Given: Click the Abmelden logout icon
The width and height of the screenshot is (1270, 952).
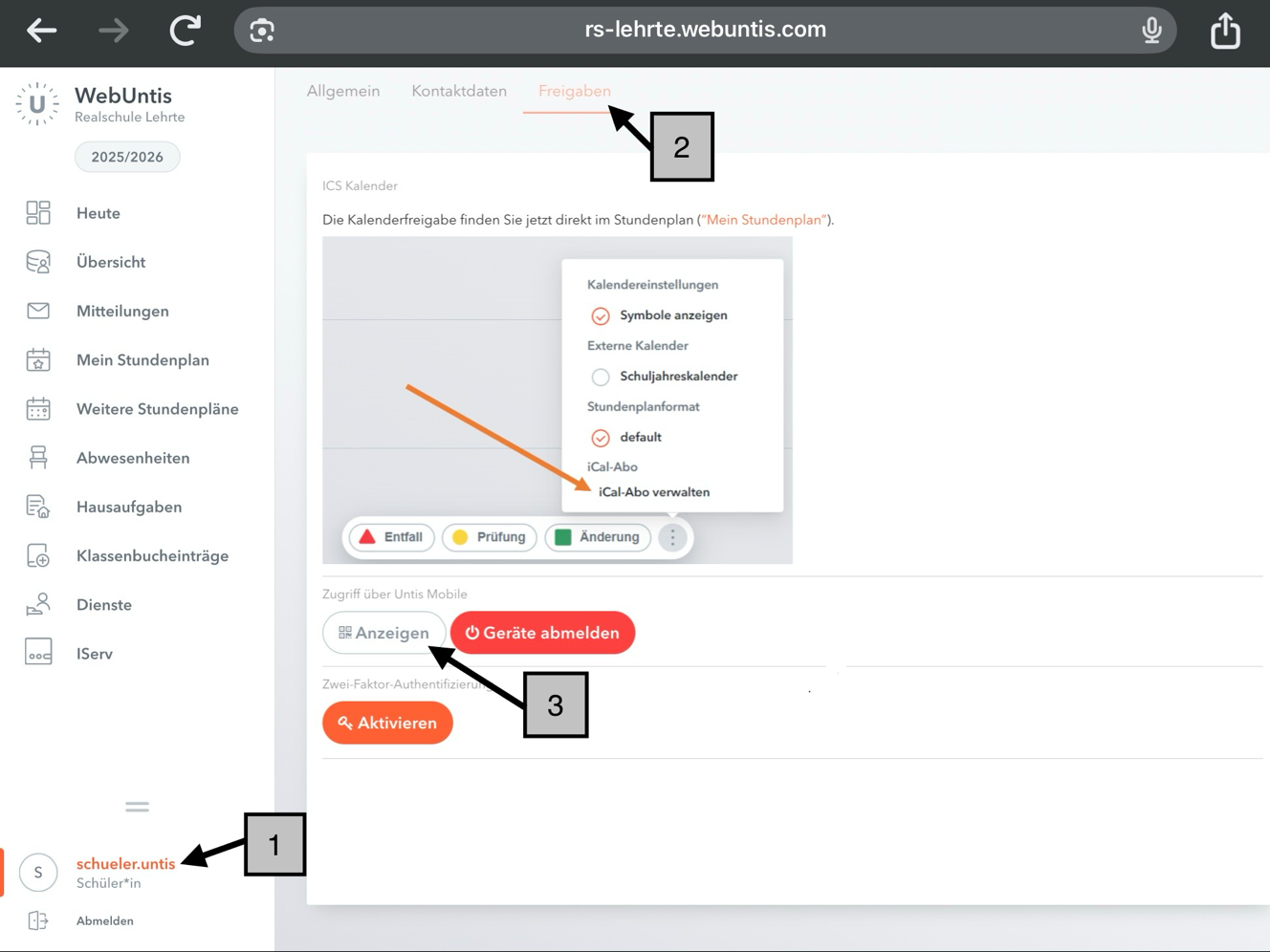Looking at the screenshot, I should (38, 920).
